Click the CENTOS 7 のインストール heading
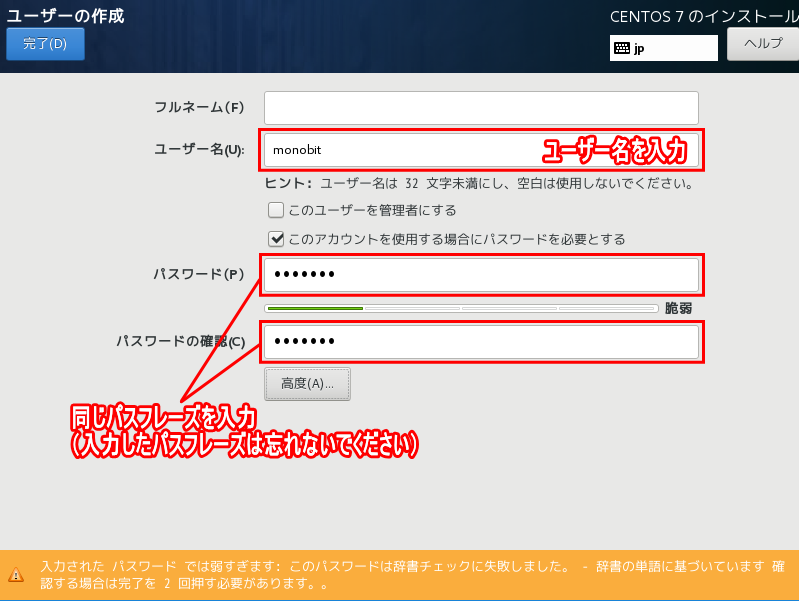 [x=704, y=17]
